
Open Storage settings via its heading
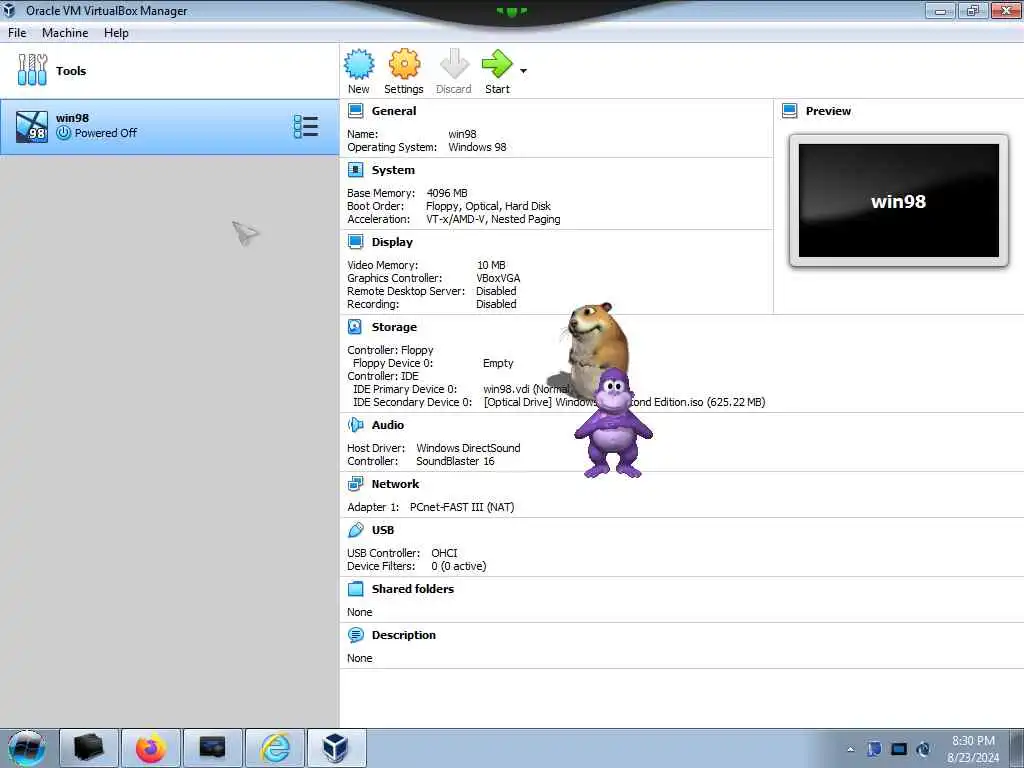click(x=394, y=327)
